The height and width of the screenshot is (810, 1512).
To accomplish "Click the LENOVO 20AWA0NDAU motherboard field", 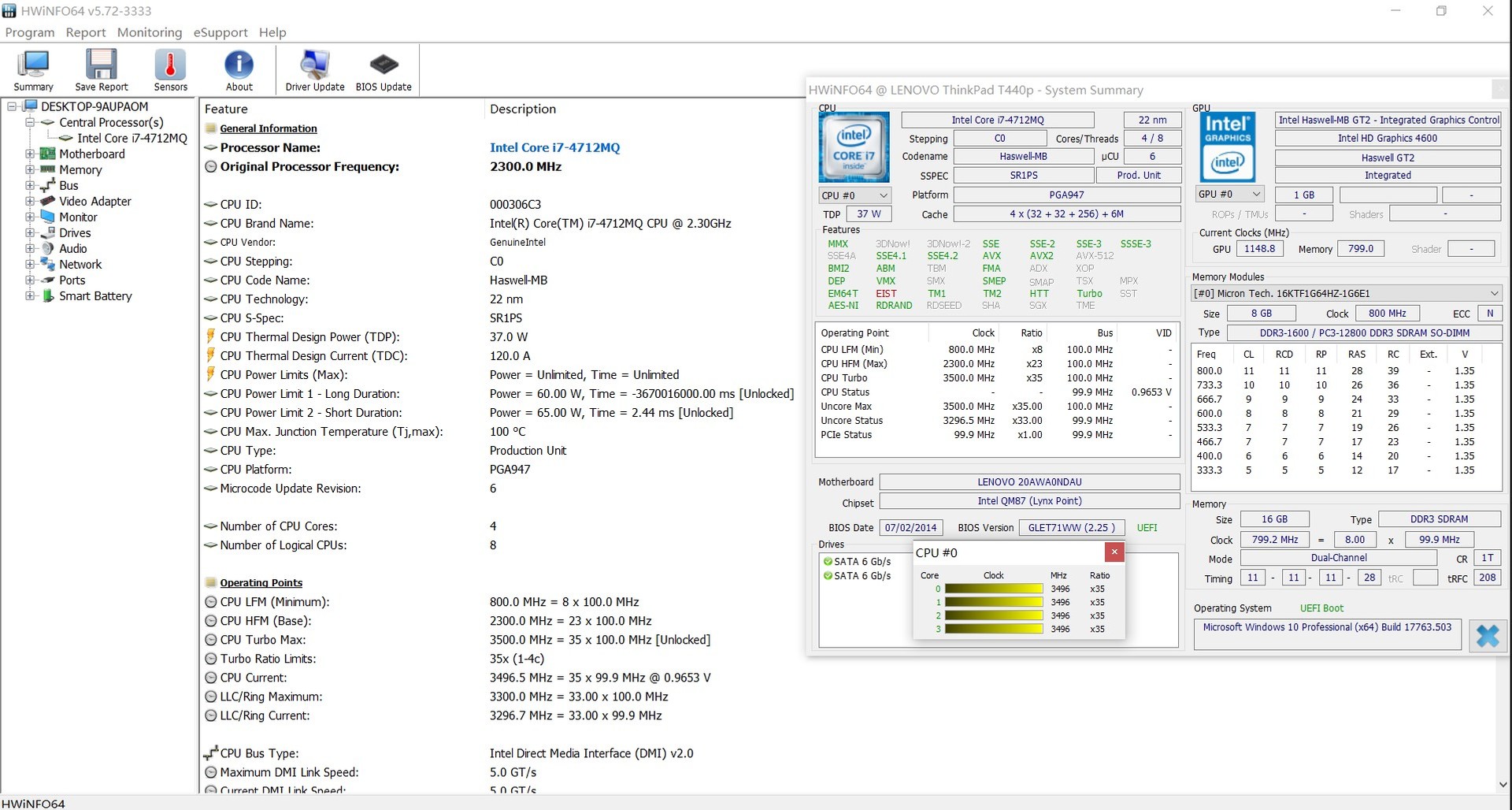I will pyautogui.click(x=1029, y=482).
